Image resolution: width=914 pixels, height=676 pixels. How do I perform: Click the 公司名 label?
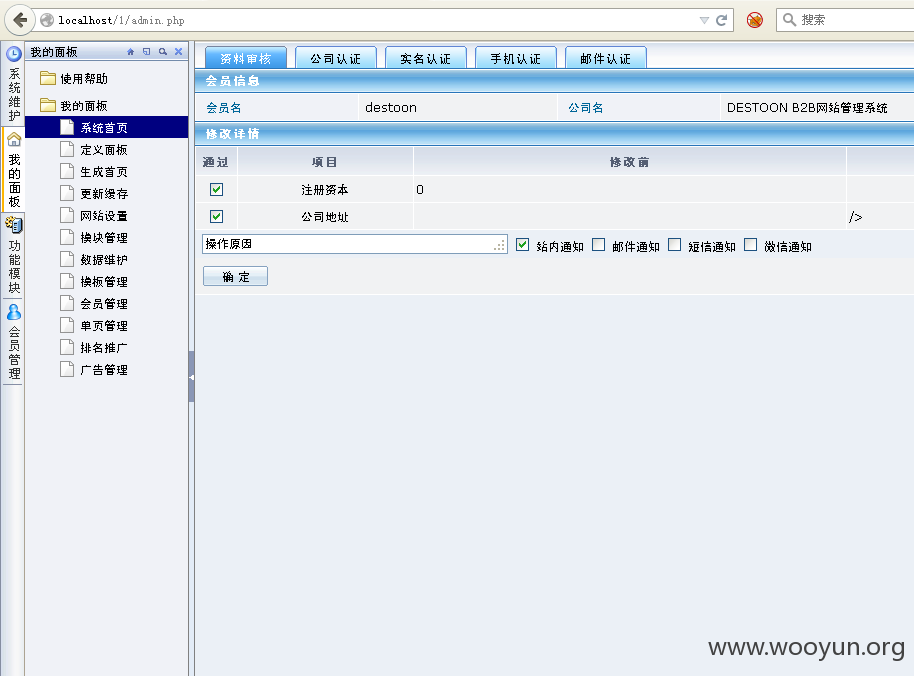586,108
